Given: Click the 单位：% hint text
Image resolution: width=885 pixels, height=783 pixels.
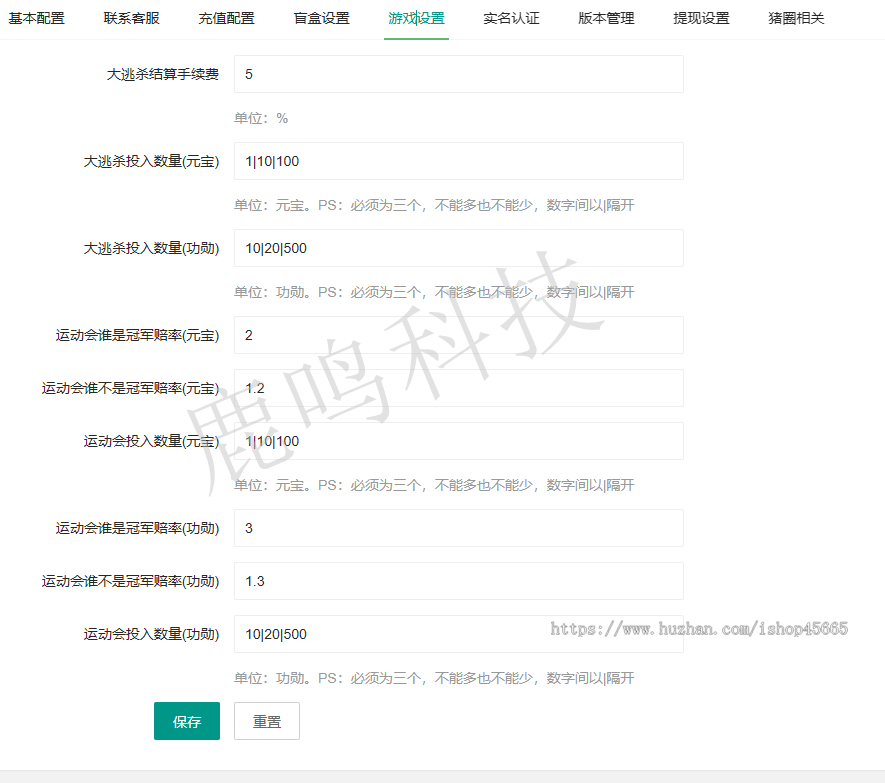Looking at the screenshot, I should (x=261, y=118).
